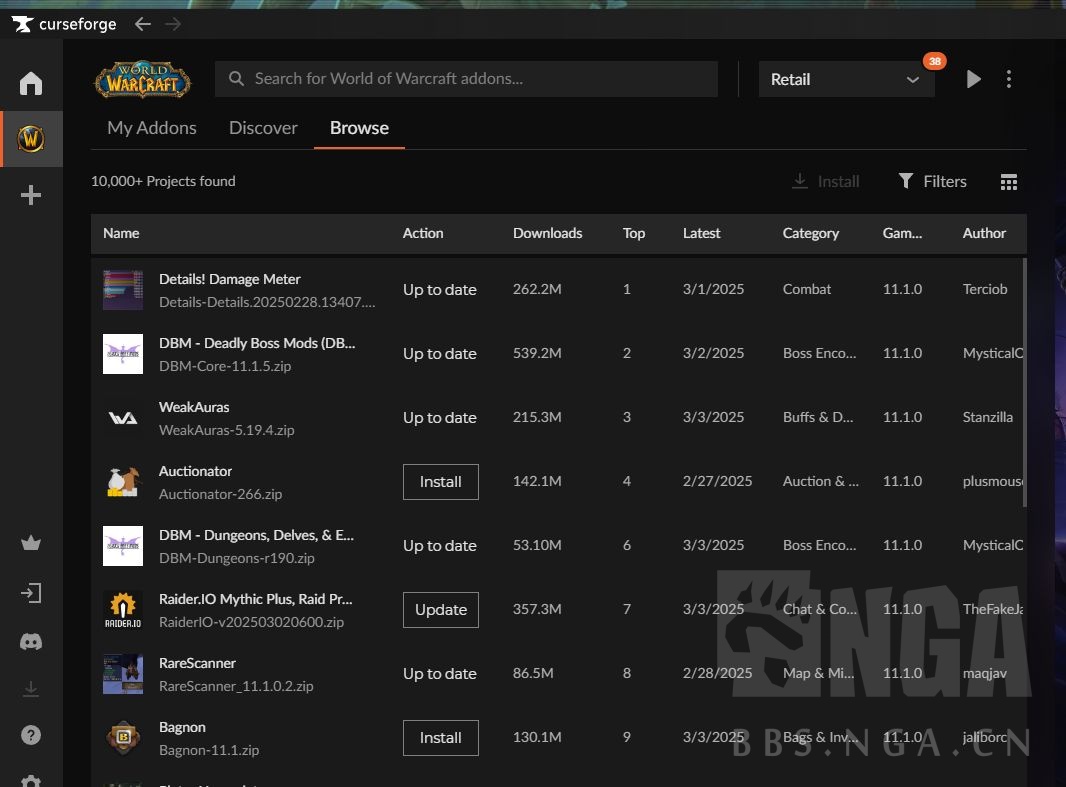This screenshot has width=1066, height=787.
Task: Open the help question mark icon
Action: click(31, 735)
